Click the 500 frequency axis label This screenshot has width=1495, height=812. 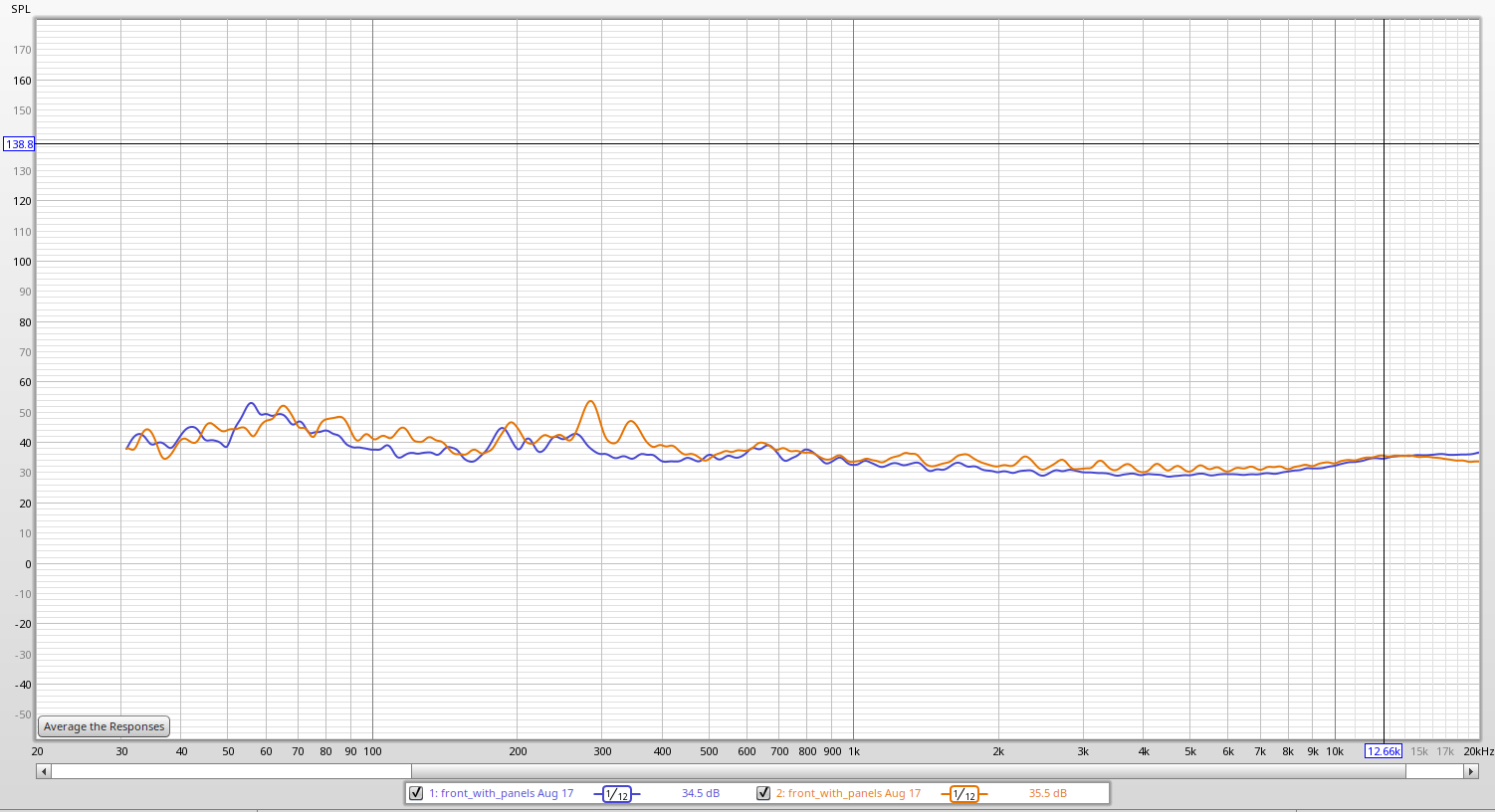point(709,751)
